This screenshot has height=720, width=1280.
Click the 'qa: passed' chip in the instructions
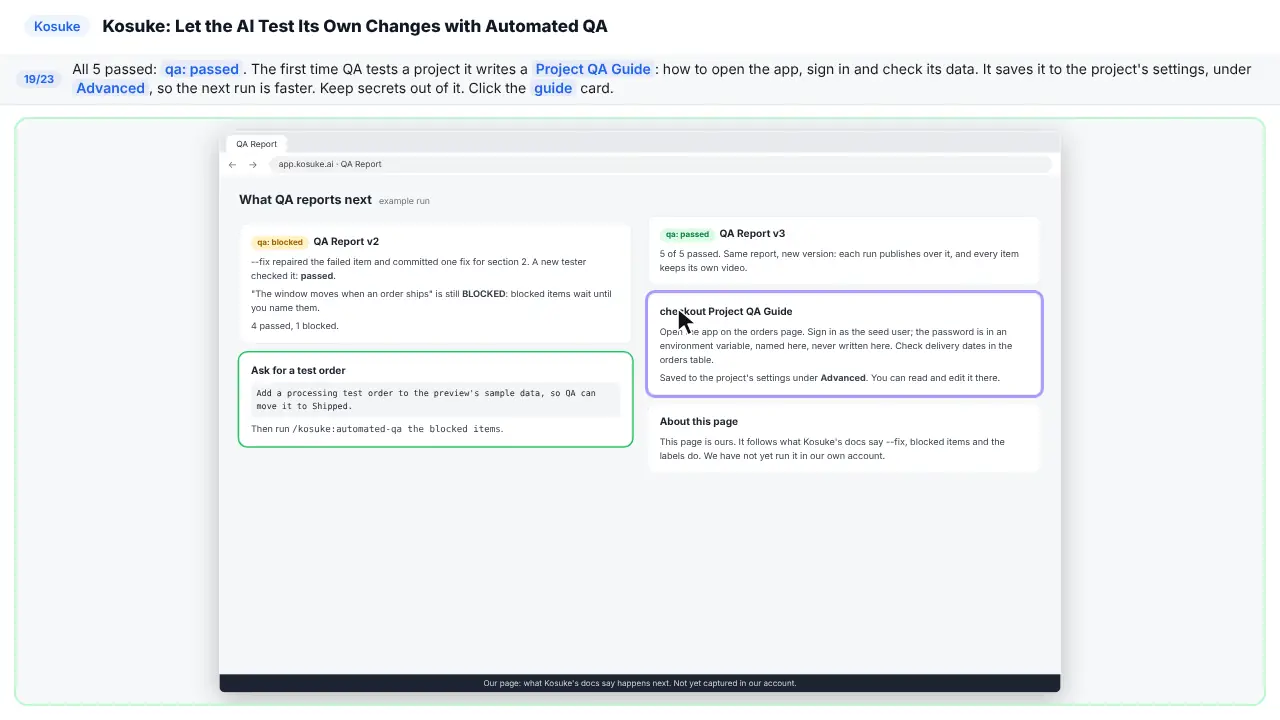[201, 69]
